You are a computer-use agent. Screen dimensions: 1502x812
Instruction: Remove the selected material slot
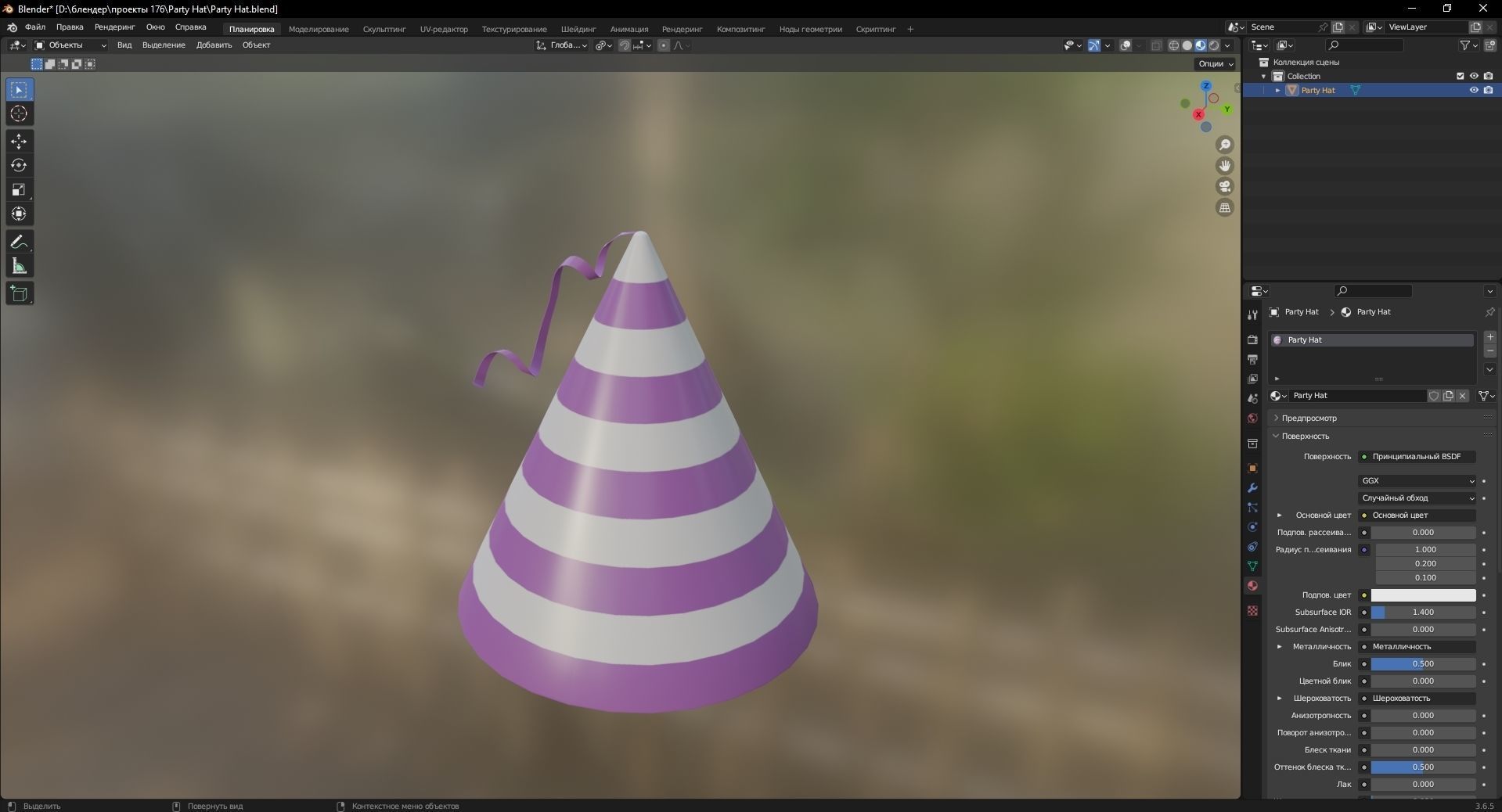1490,351
